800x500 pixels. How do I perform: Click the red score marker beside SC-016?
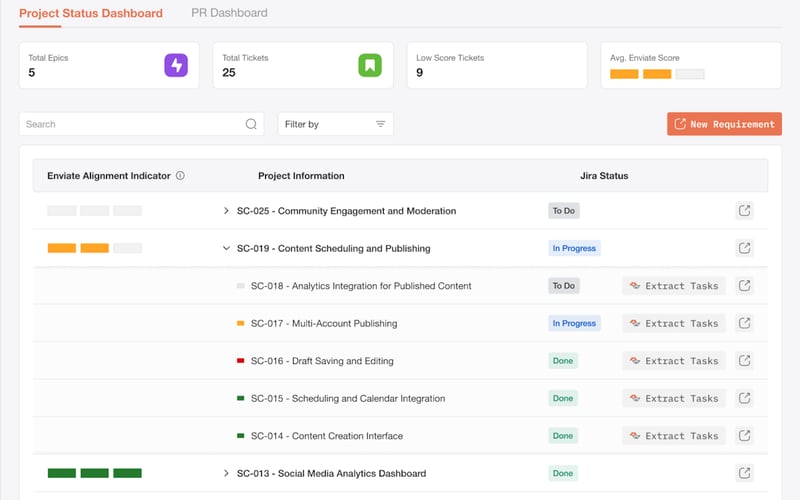pos(240,361)
